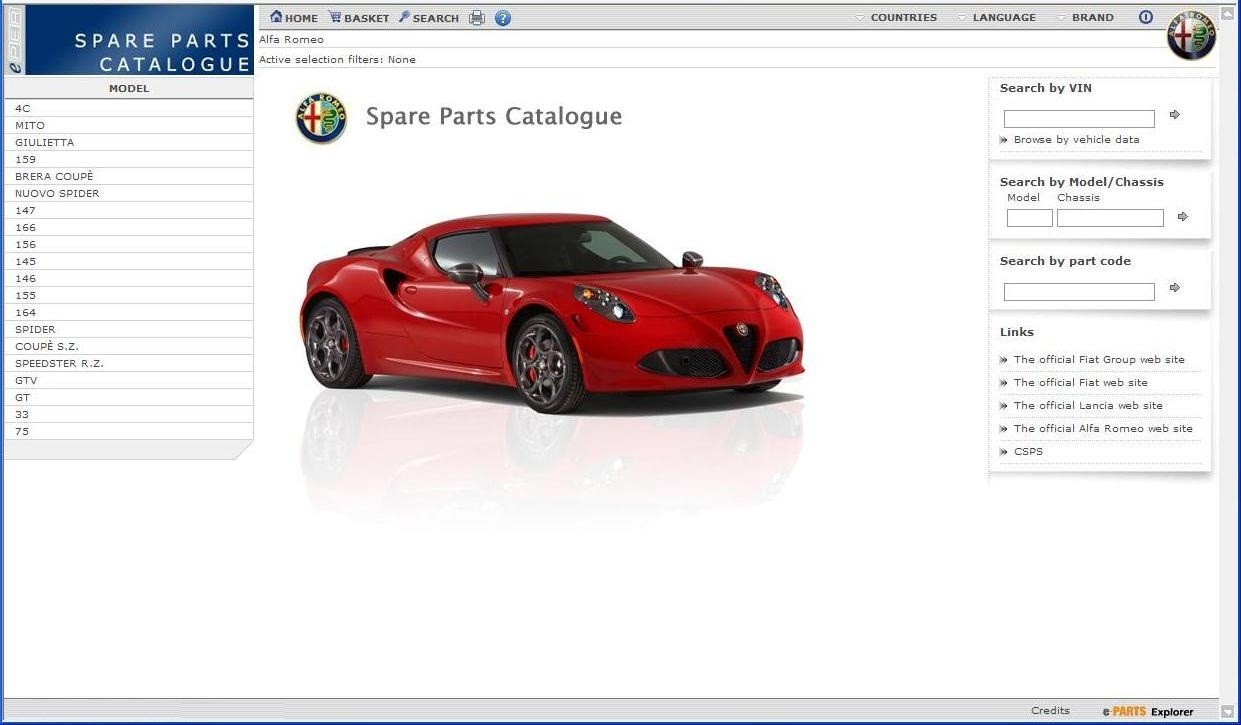The image size is (1241, 725).
Task: Click the Alfa Romeo badge beside catalogue title
Action: tap(321, 118)
